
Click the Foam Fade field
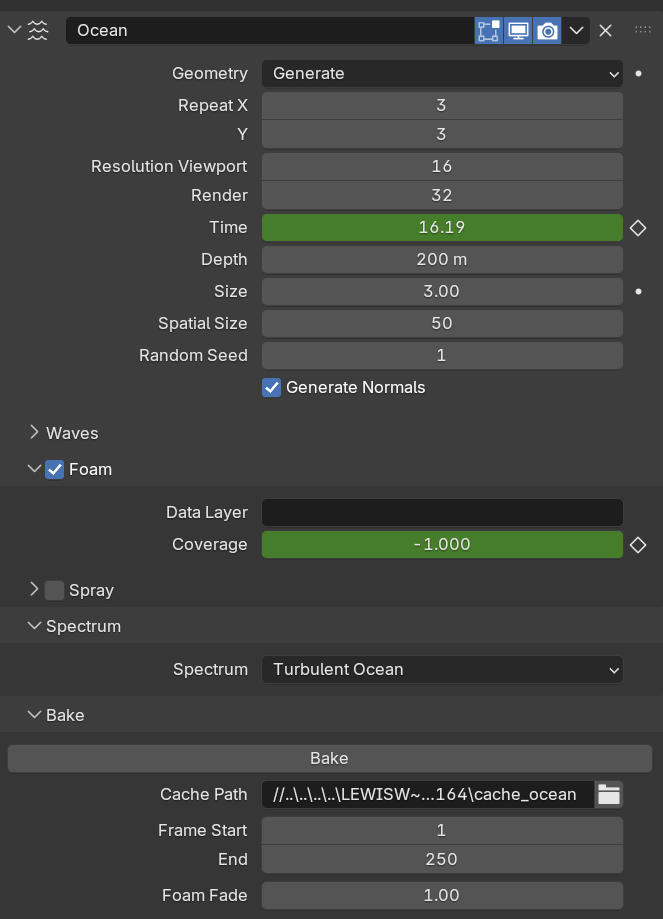(x=442, y=896)
